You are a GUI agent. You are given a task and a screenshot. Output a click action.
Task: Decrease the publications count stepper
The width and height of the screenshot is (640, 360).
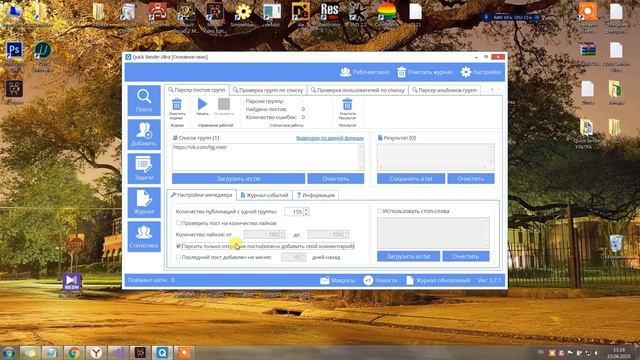(x=307, y=214)
